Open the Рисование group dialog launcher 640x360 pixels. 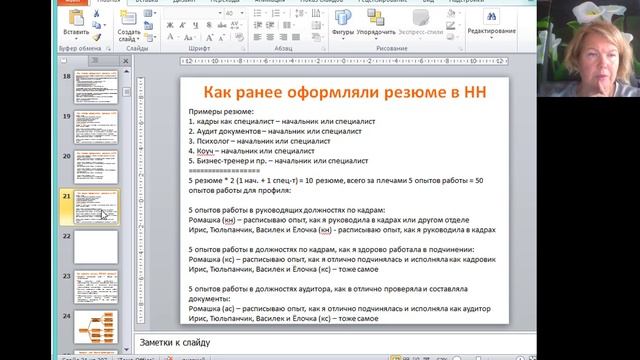click(x=460, y=49)
